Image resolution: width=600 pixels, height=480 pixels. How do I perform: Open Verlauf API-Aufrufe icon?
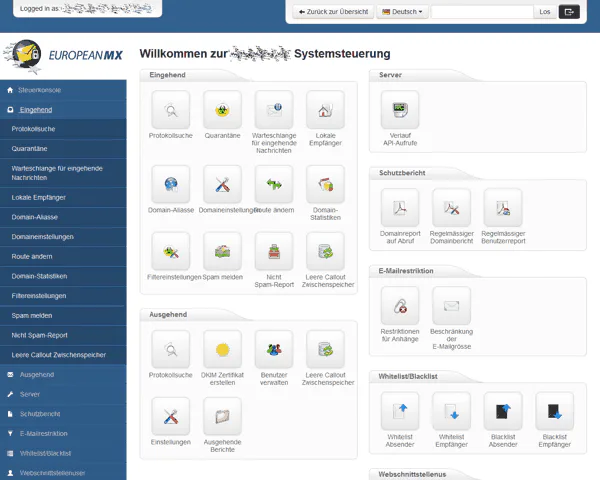coord(400,110)
